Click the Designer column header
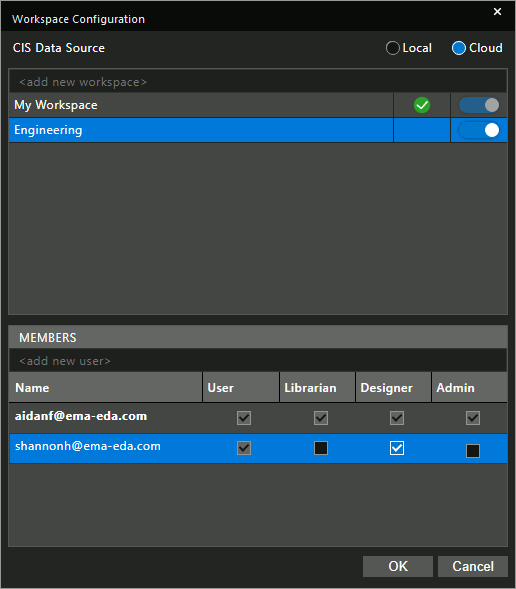This screenshot has height=589, width=516. pyautogui.click(x=393, y=388)
